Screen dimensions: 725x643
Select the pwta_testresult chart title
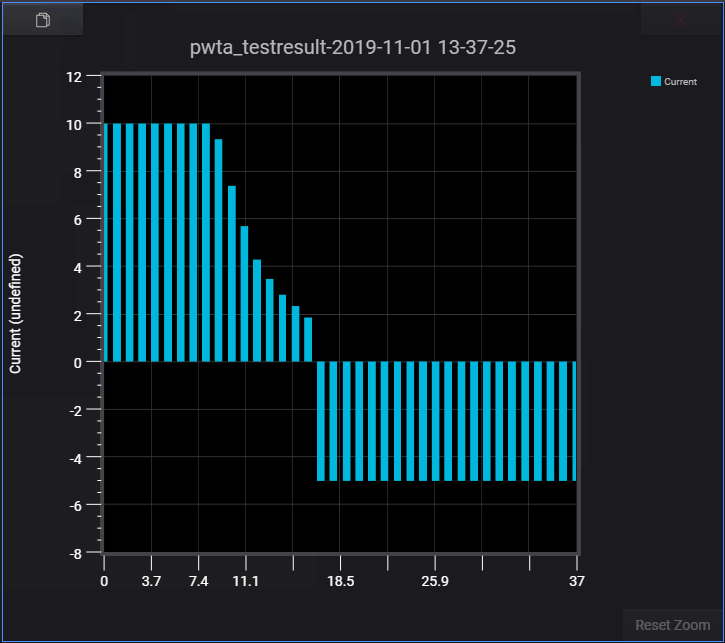(x=352, y=48)
